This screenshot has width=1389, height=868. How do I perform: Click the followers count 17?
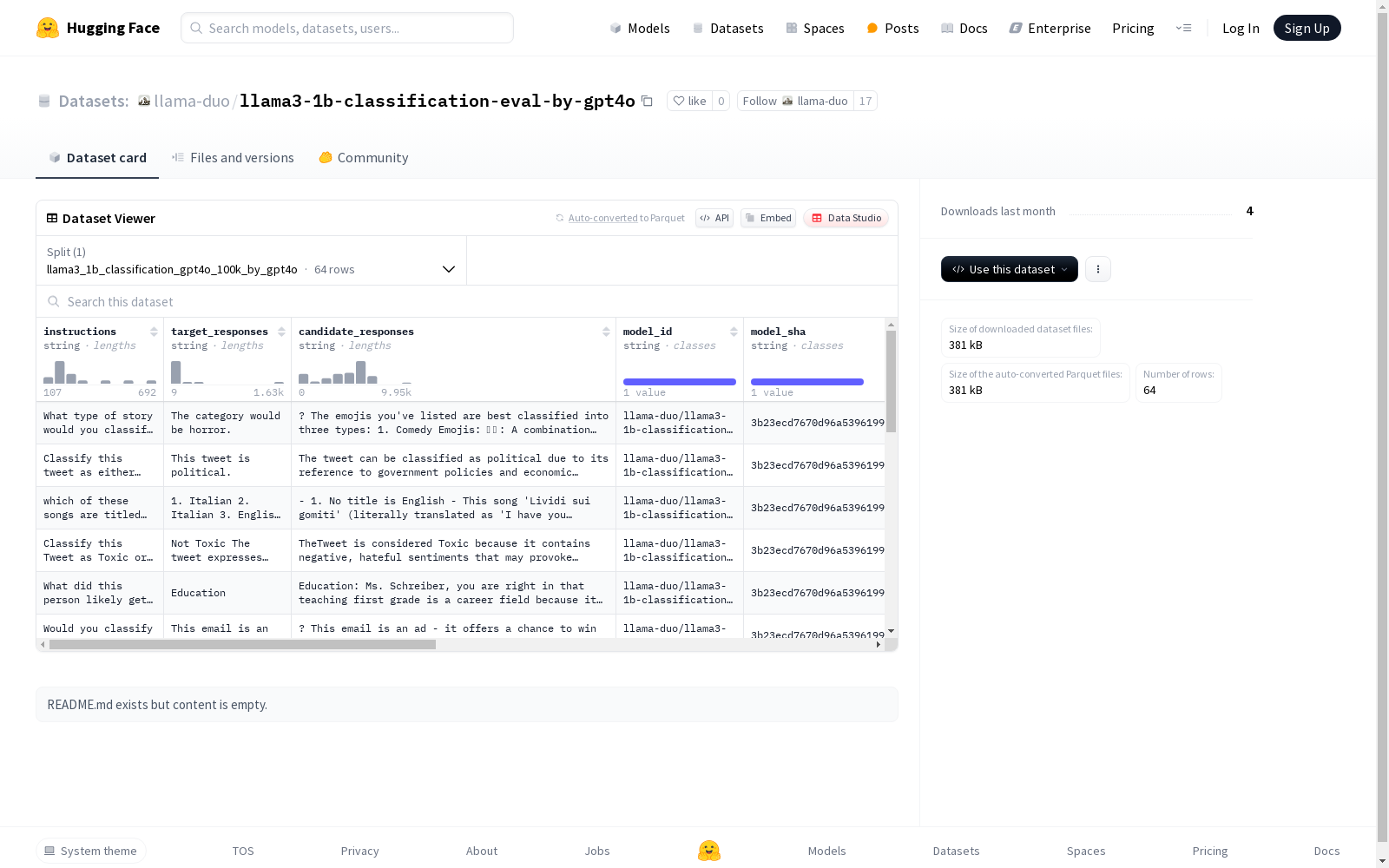point(866,101)
